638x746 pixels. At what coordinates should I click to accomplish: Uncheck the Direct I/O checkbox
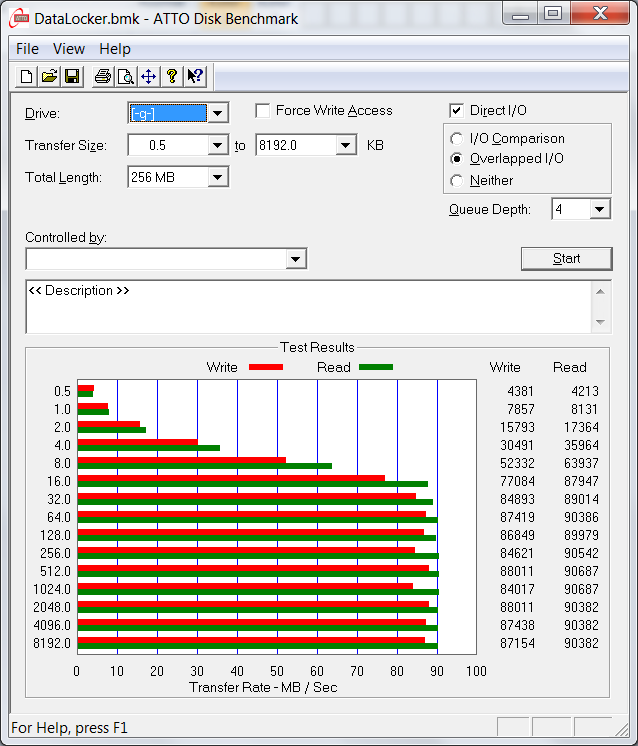pyautogui.click(x=457, y=111)
